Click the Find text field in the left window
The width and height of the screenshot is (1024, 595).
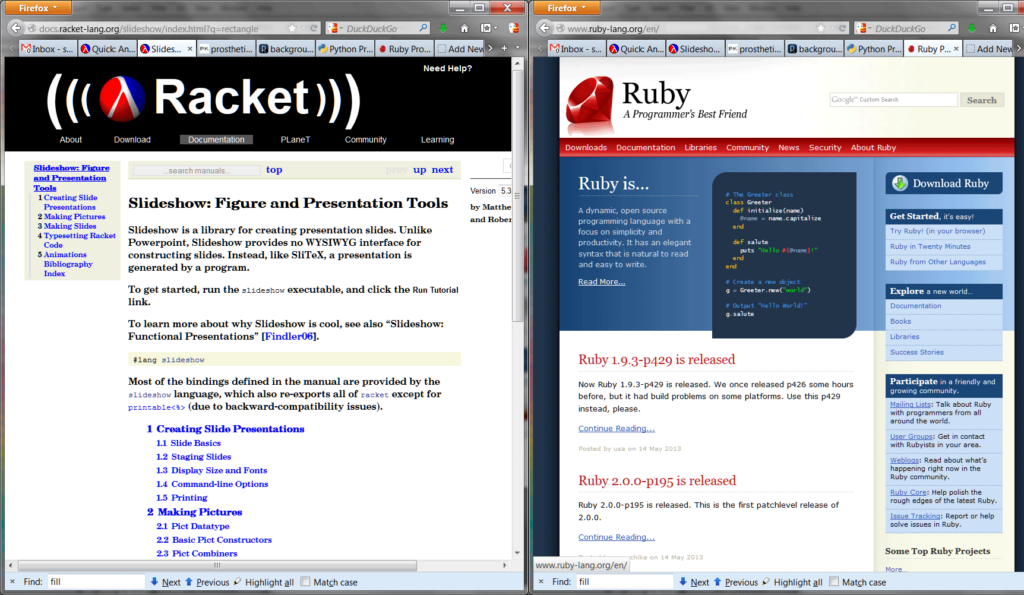(95, 582)
